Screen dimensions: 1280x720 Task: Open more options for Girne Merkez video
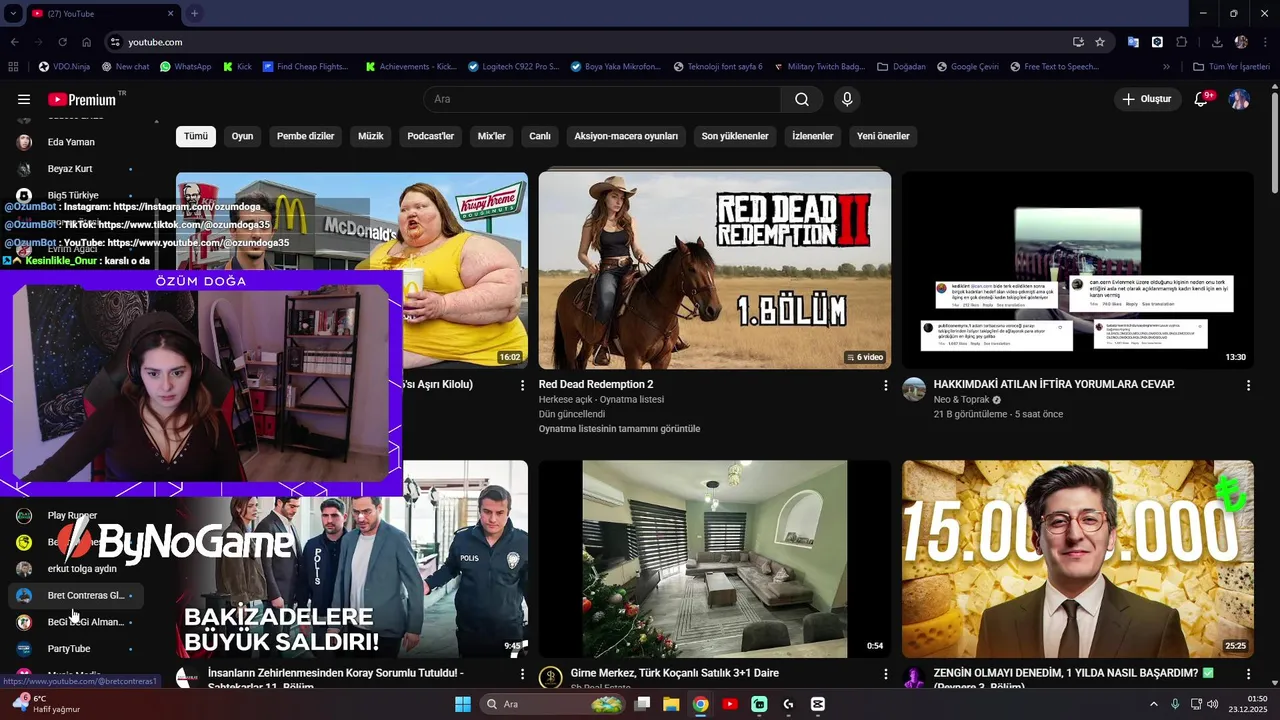[x=885, y=674]
